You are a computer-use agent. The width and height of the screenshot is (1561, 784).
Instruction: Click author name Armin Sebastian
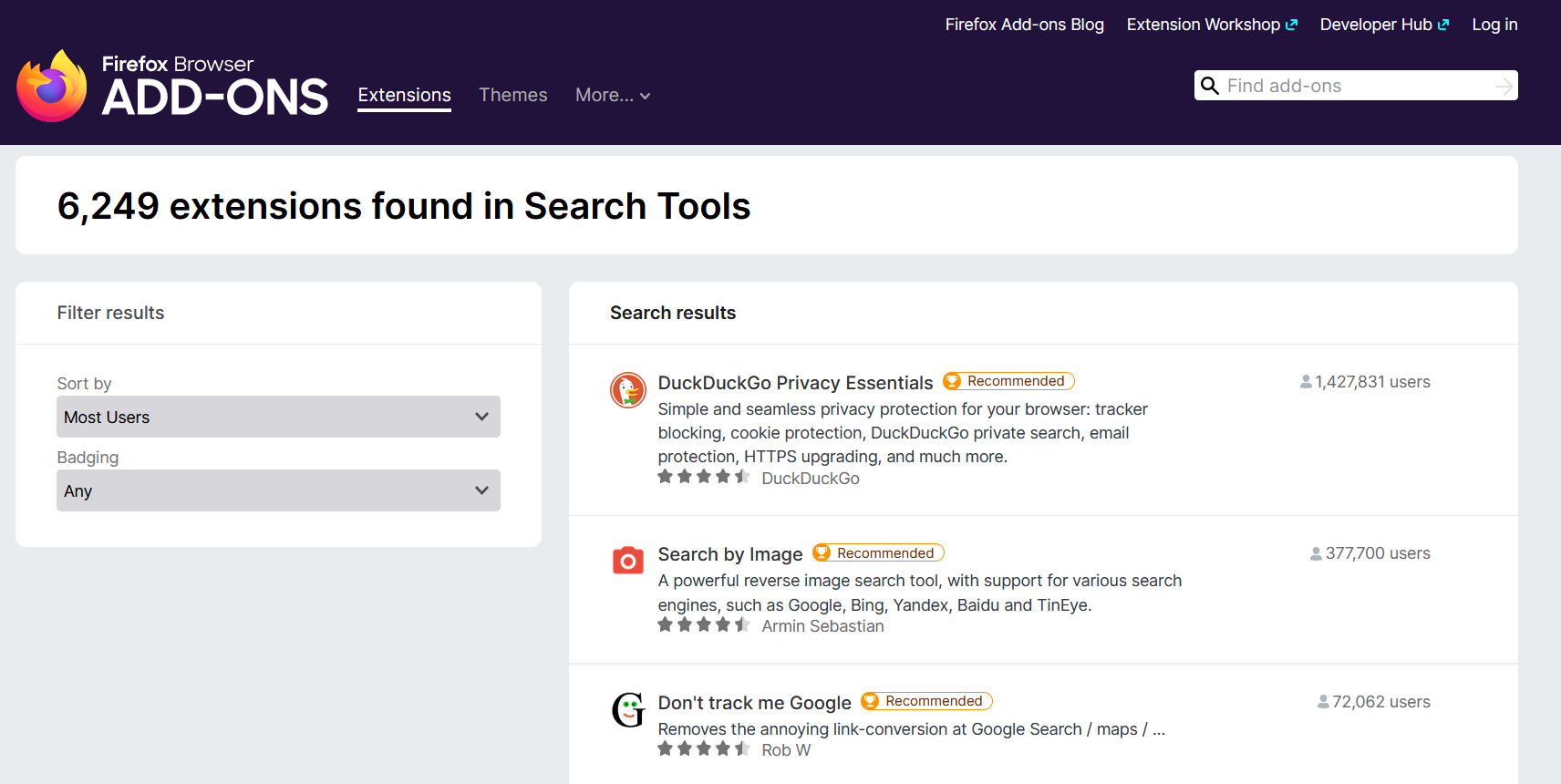tap(822, 626)
